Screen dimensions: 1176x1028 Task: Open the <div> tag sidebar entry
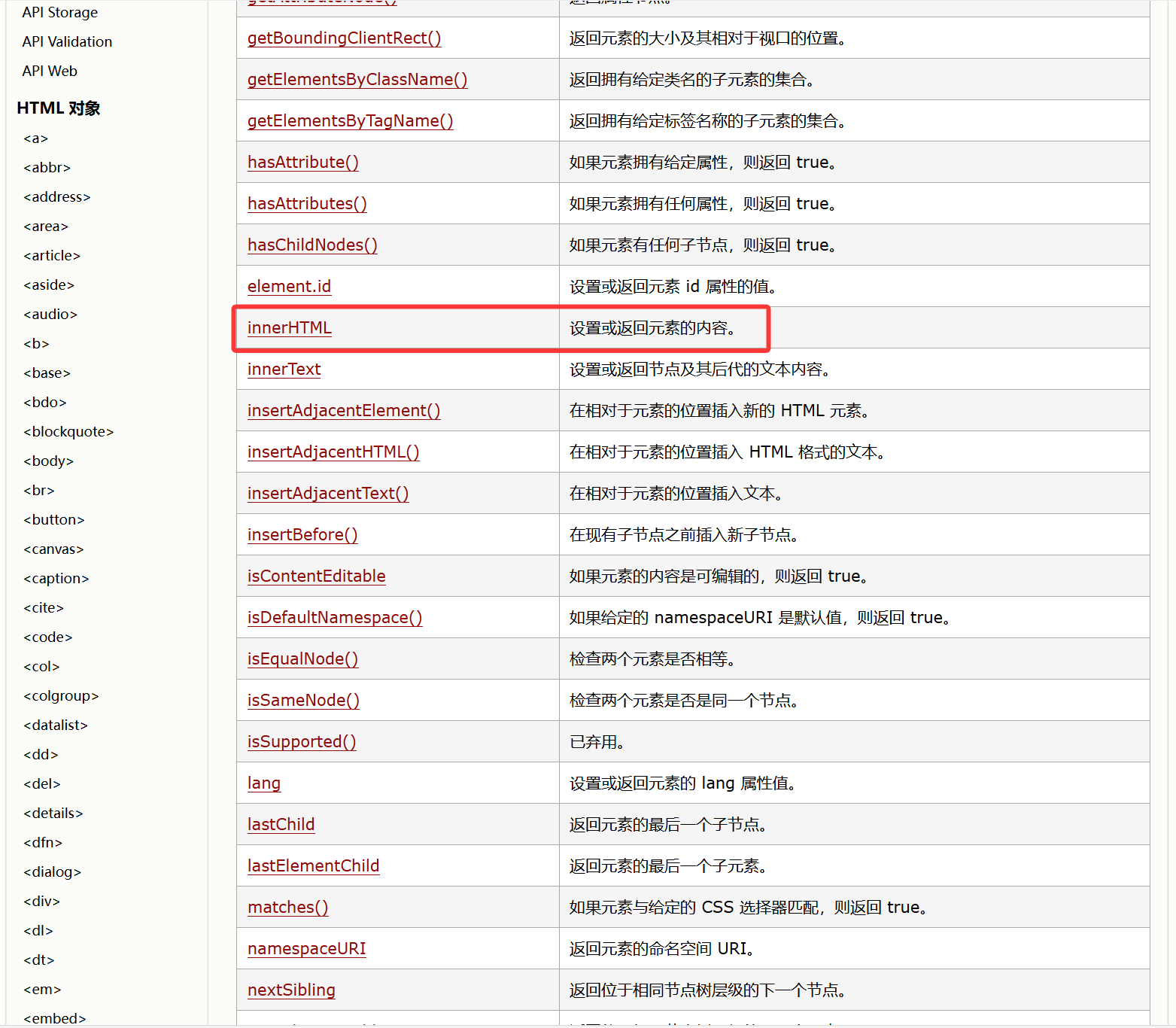click(x=41, y=901)
